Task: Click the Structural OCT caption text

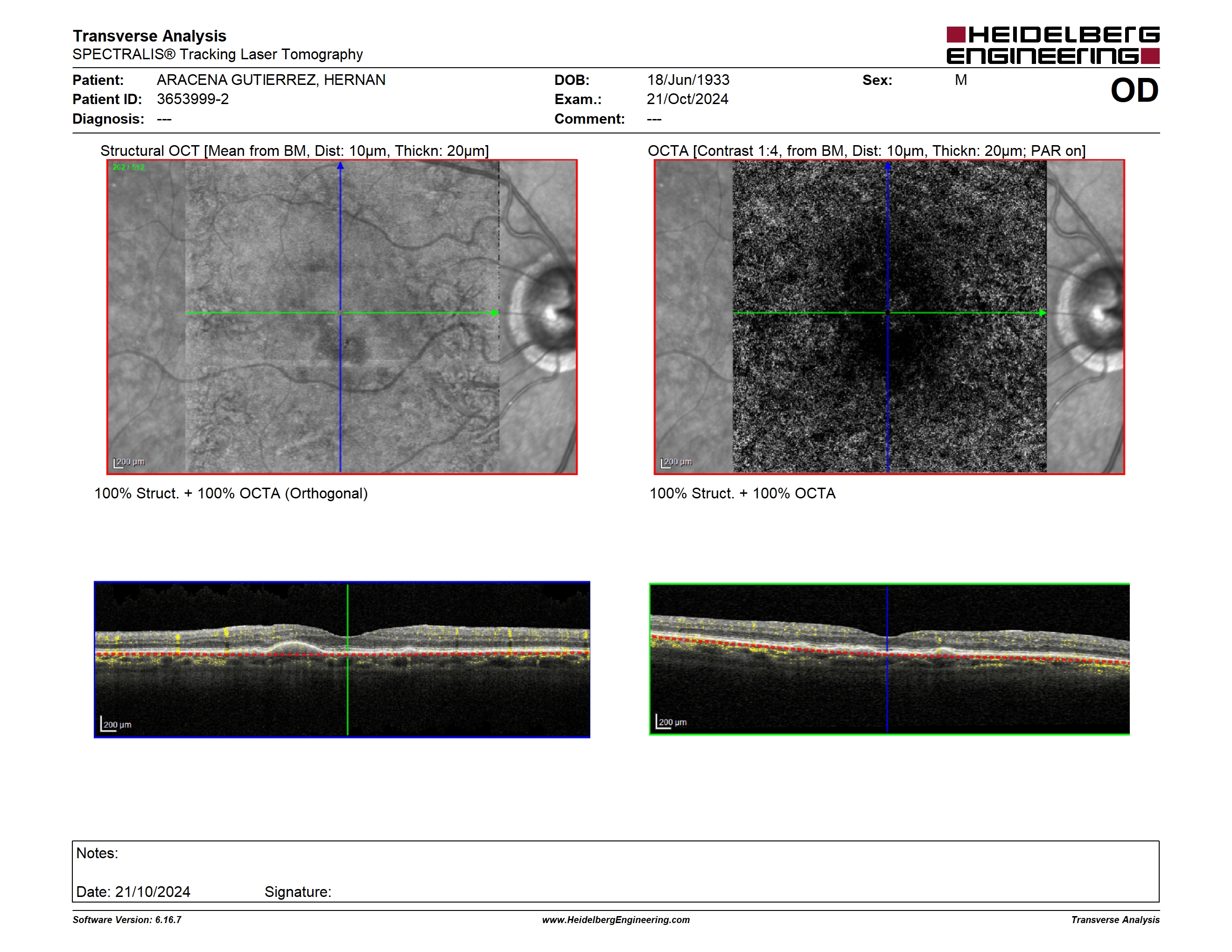Action: point(294,151)
